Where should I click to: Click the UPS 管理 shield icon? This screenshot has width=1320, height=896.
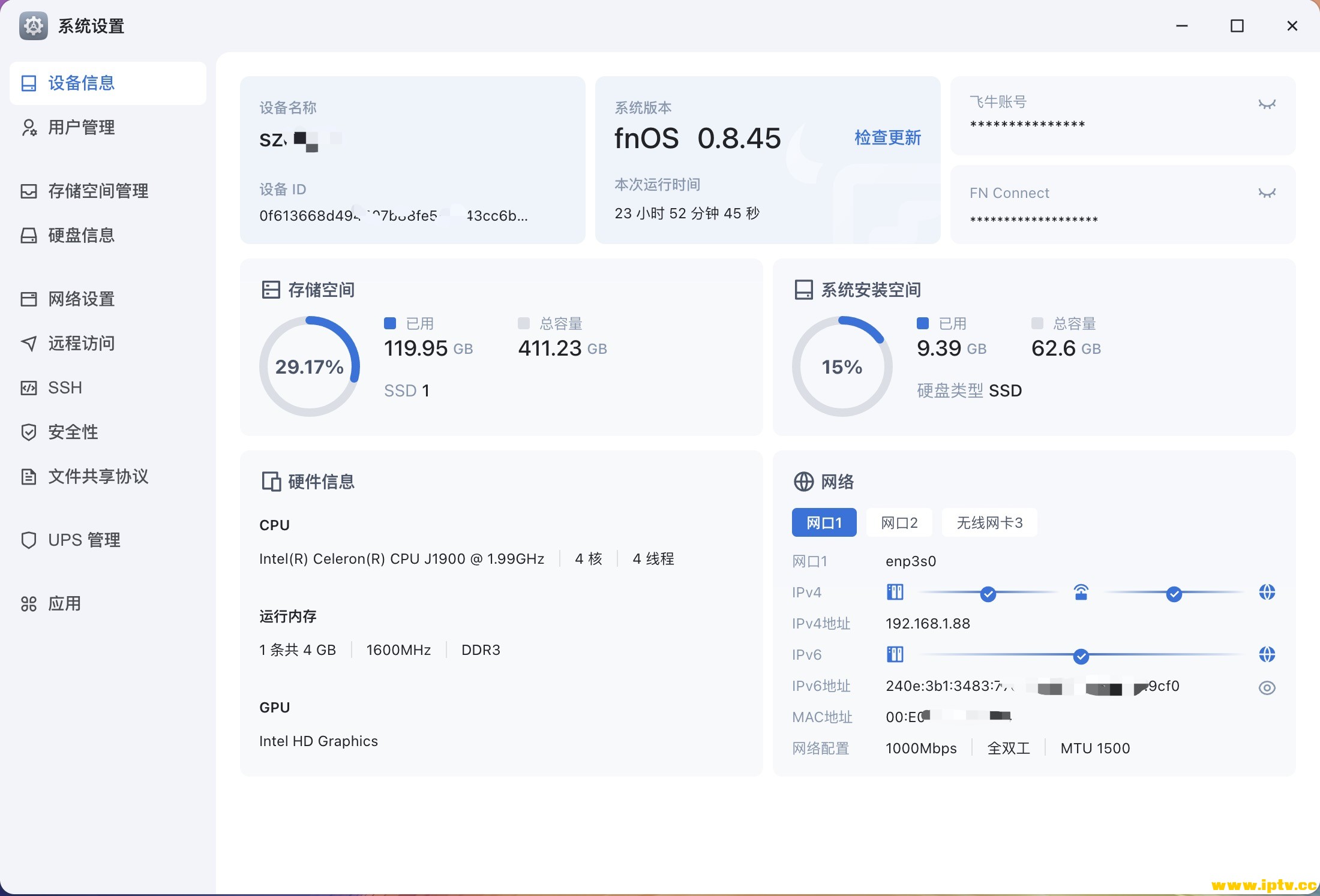tap(29, 540)
